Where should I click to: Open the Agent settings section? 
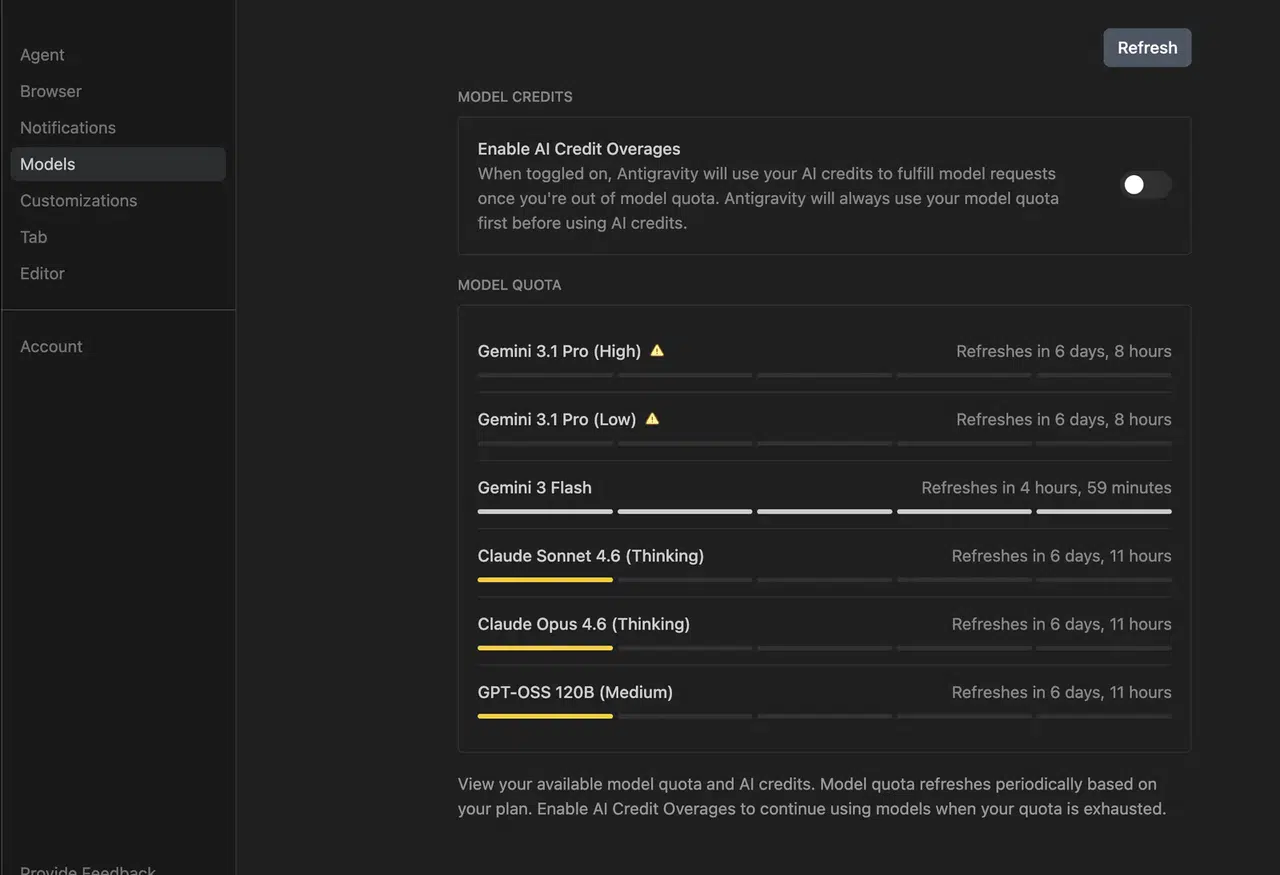42,55
